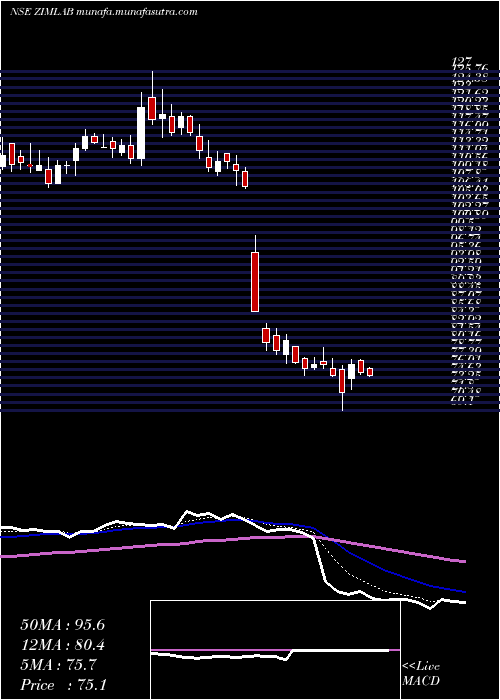Click the MACD inset chart box
The width and height of the screenshot is (500, 700).
pyautogui.click(x=275, y=650)
